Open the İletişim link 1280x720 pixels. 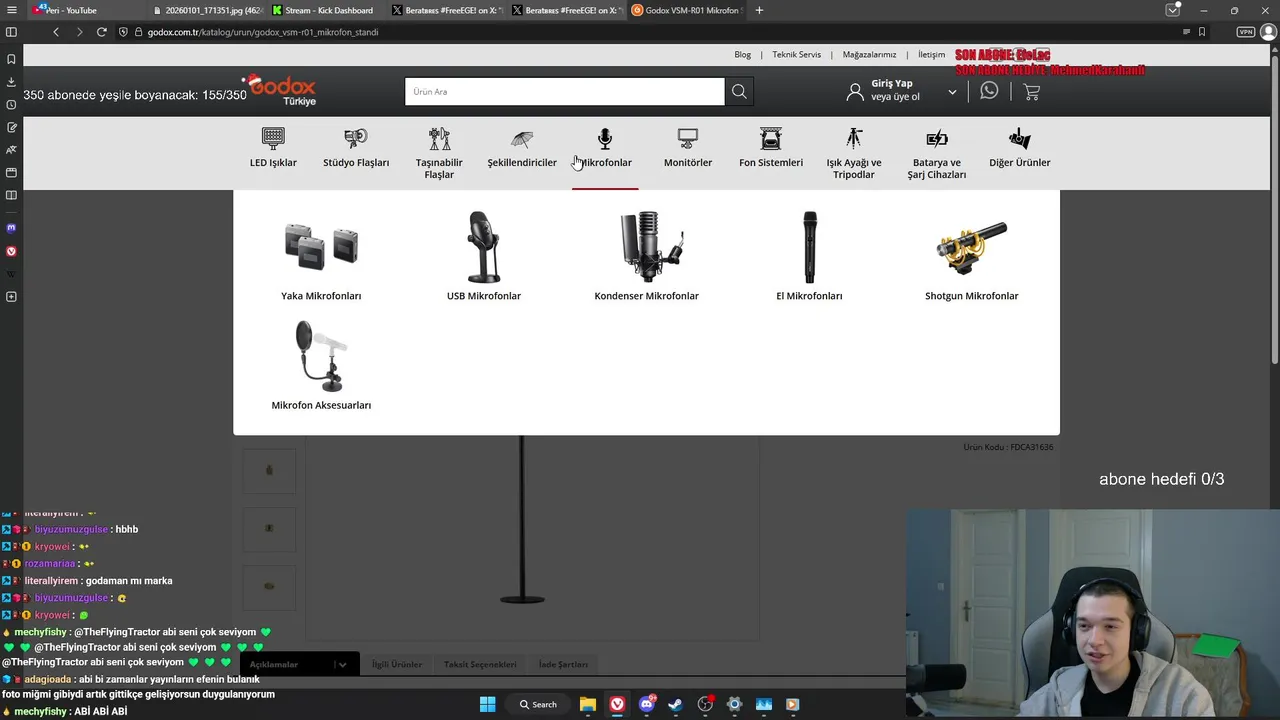coord(931,55)
